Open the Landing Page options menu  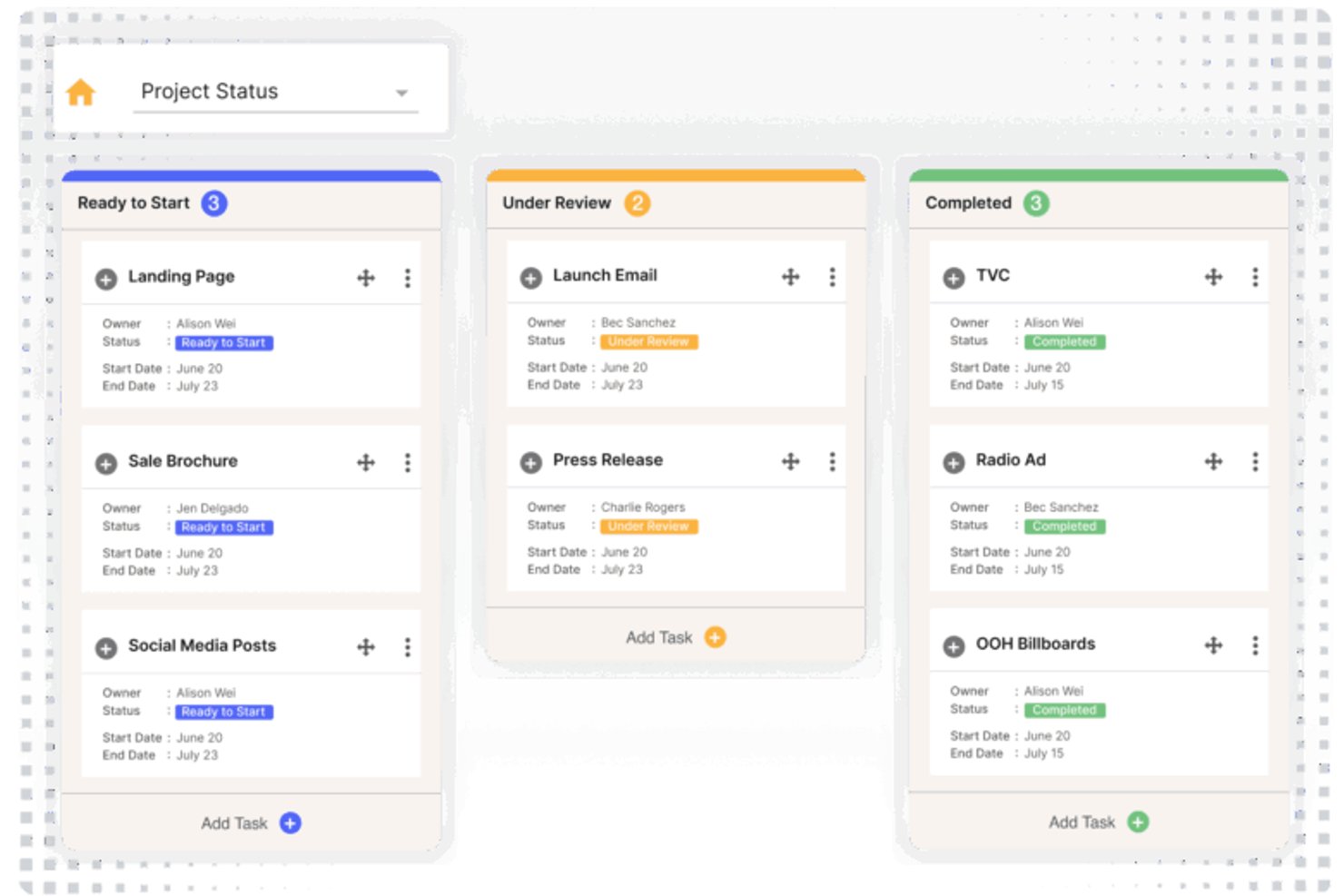[408, 278]
